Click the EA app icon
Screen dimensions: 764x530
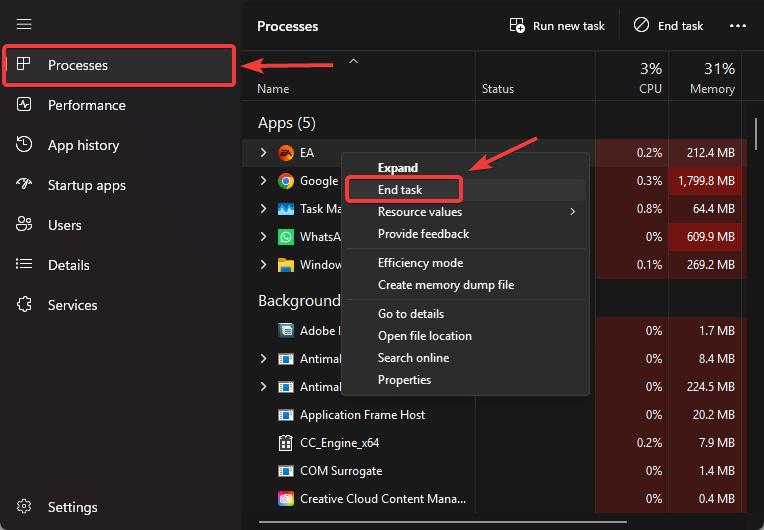click(286, 153)
